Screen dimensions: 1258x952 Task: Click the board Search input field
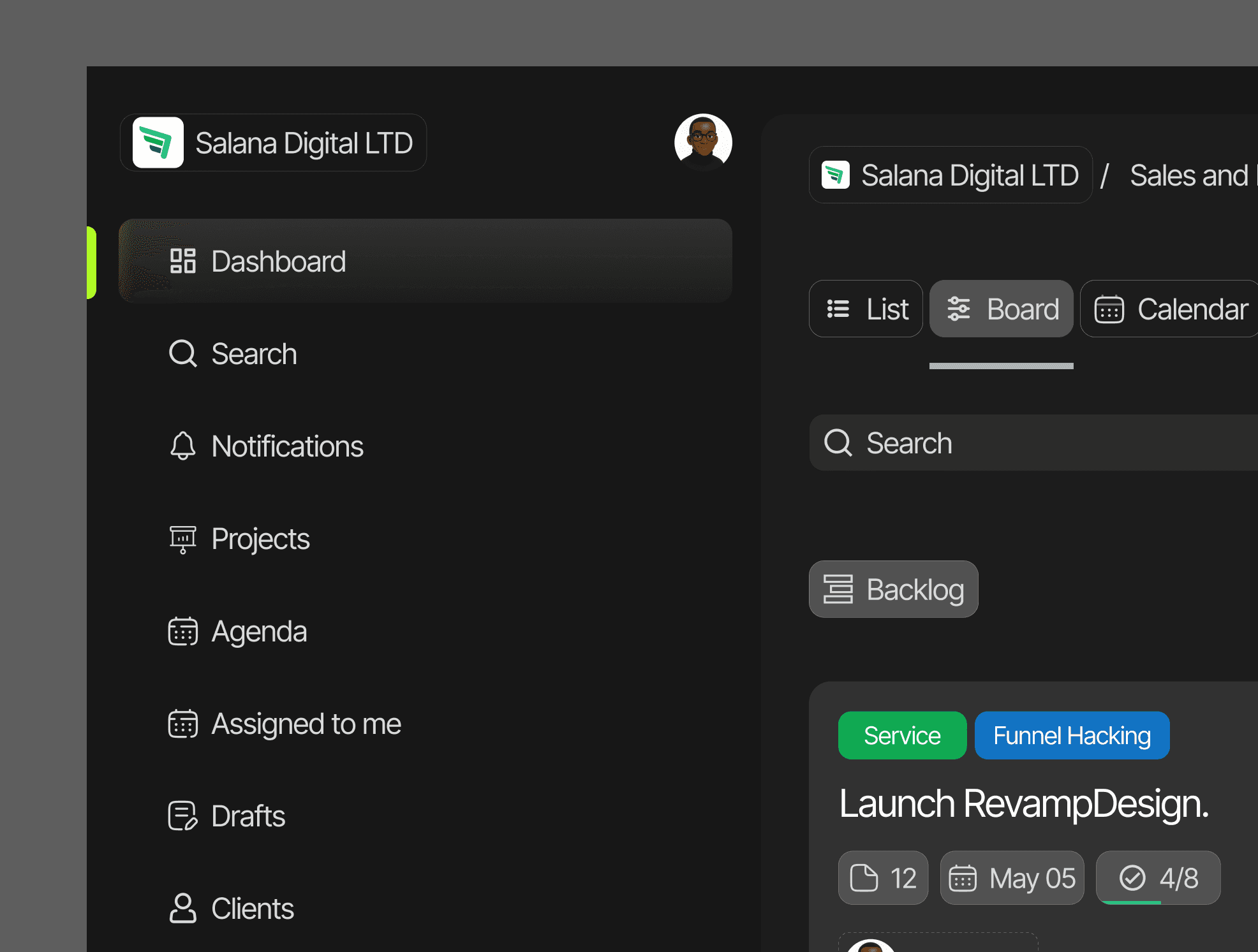point(1033,443)
